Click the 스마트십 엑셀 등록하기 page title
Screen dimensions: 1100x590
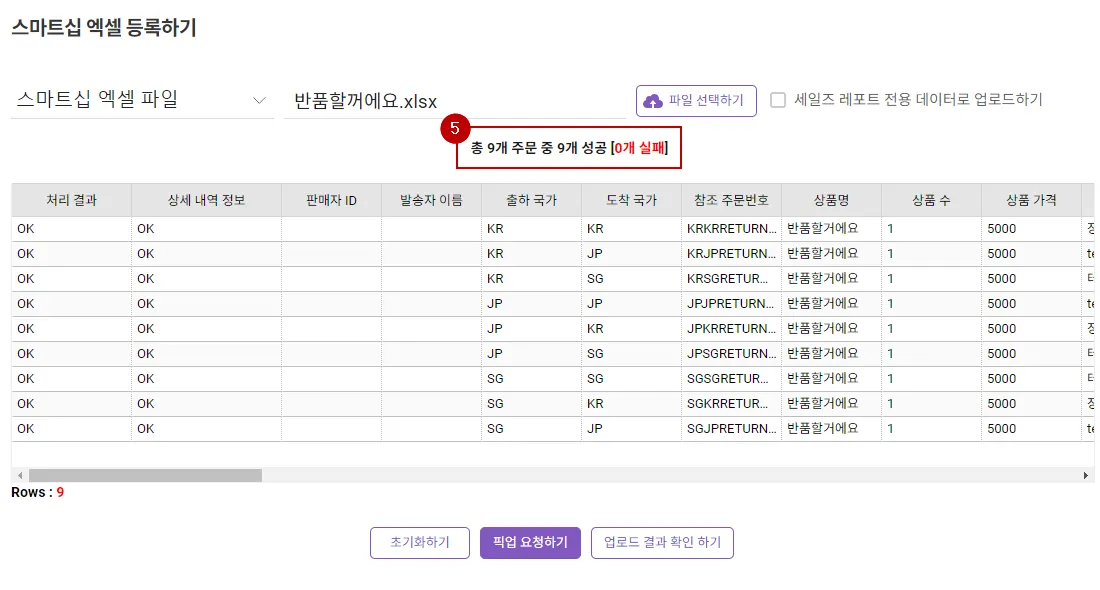pos(104,27)
